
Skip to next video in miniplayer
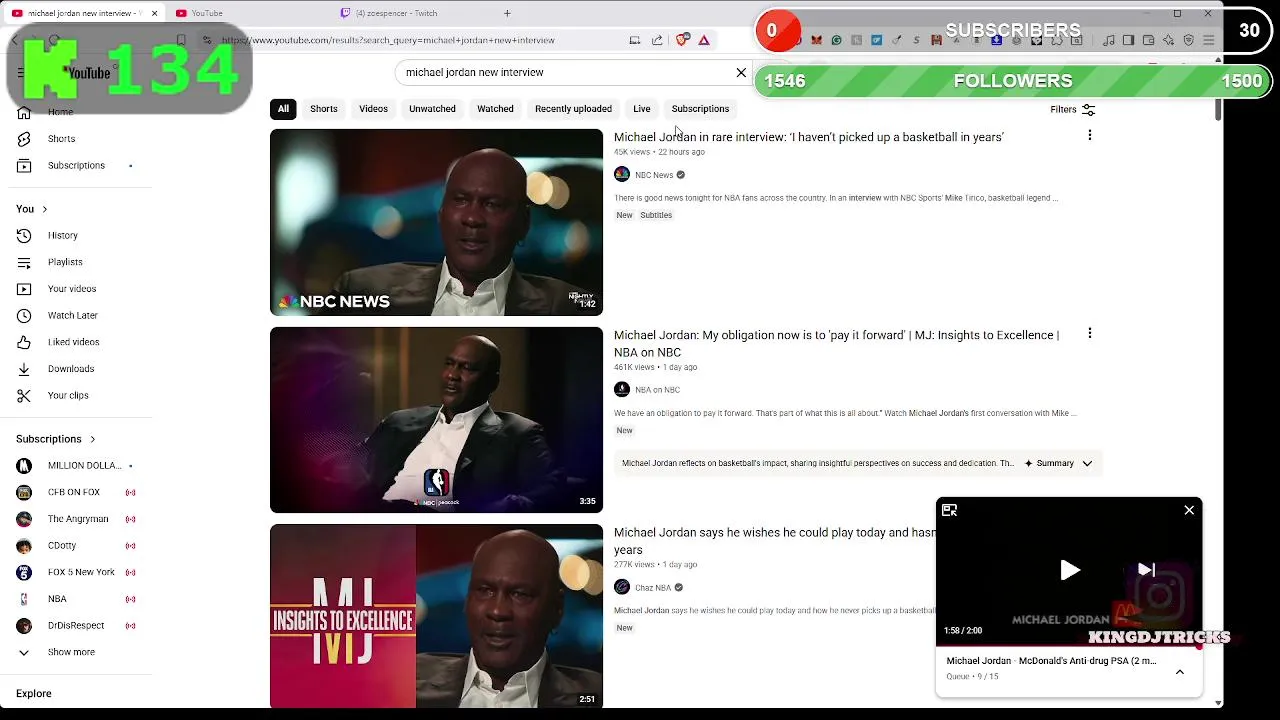click(1146, 570)
